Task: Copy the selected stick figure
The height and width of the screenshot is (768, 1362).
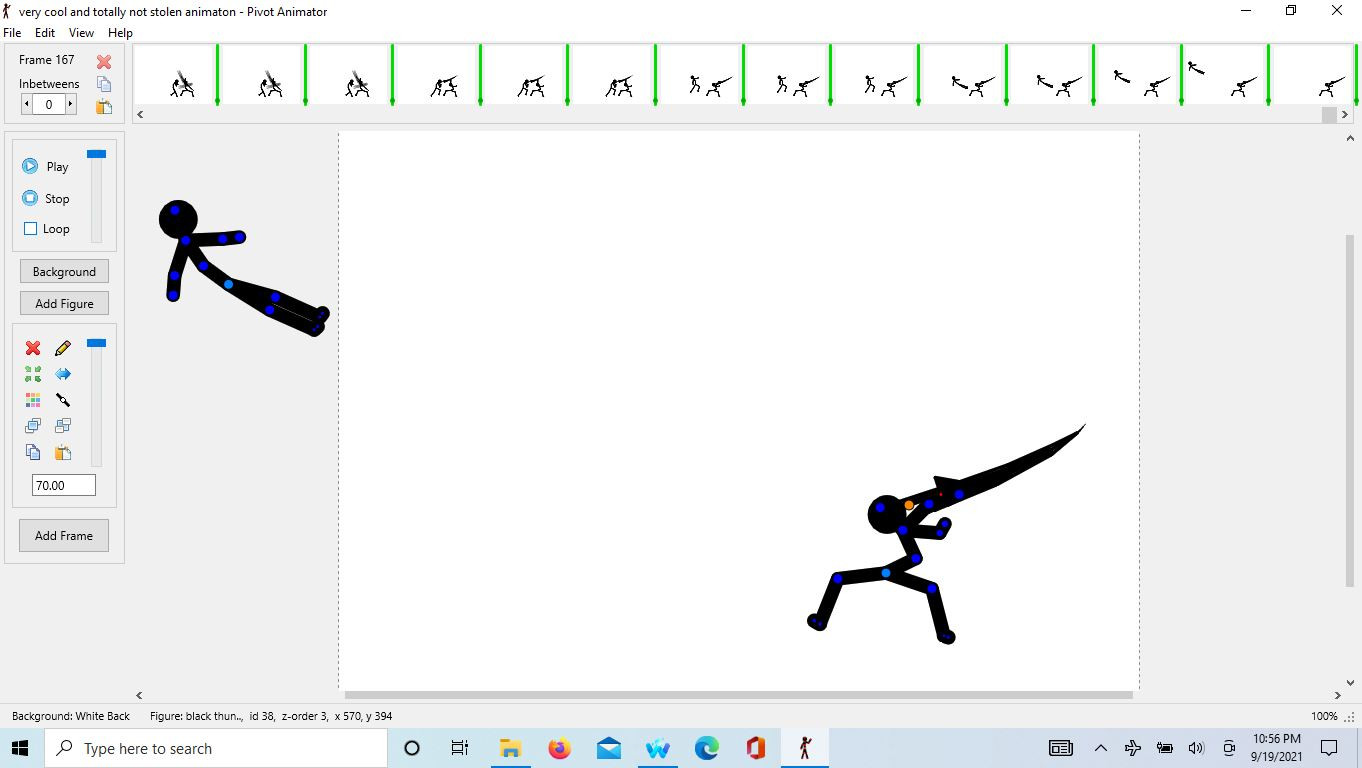Action: [x=33, y=451]
